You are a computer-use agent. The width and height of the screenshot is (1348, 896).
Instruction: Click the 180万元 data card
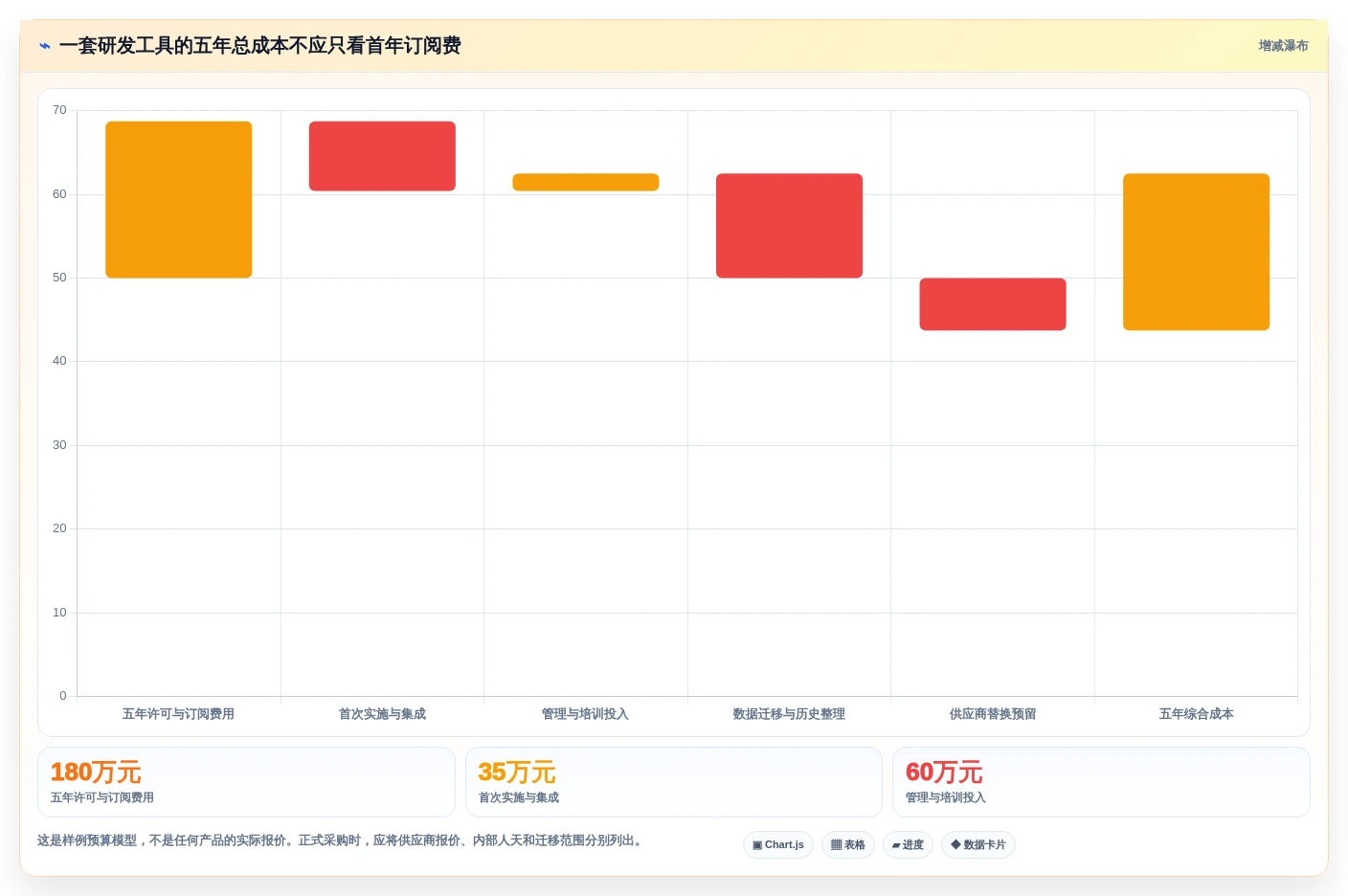coord(246,782)
